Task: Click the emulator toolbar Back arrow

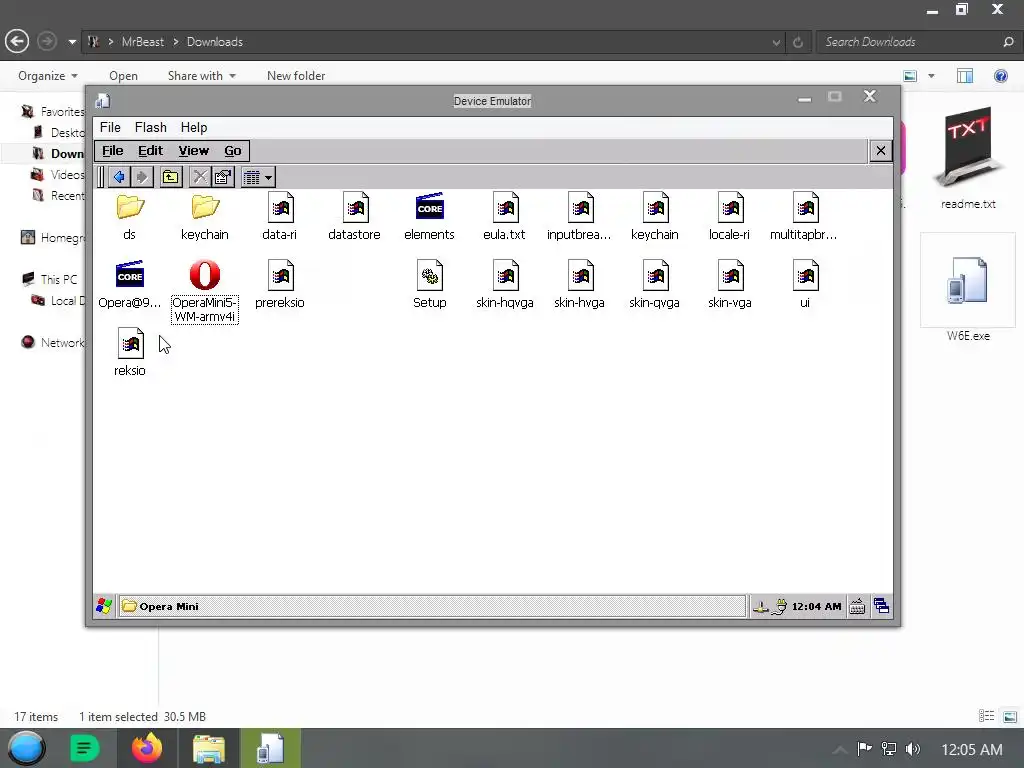Action: (x=119, y=177)
